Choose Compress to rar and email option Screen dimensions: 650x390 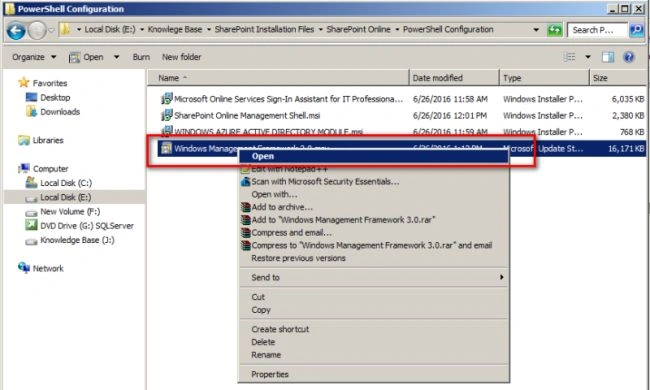tap(374, 245)
